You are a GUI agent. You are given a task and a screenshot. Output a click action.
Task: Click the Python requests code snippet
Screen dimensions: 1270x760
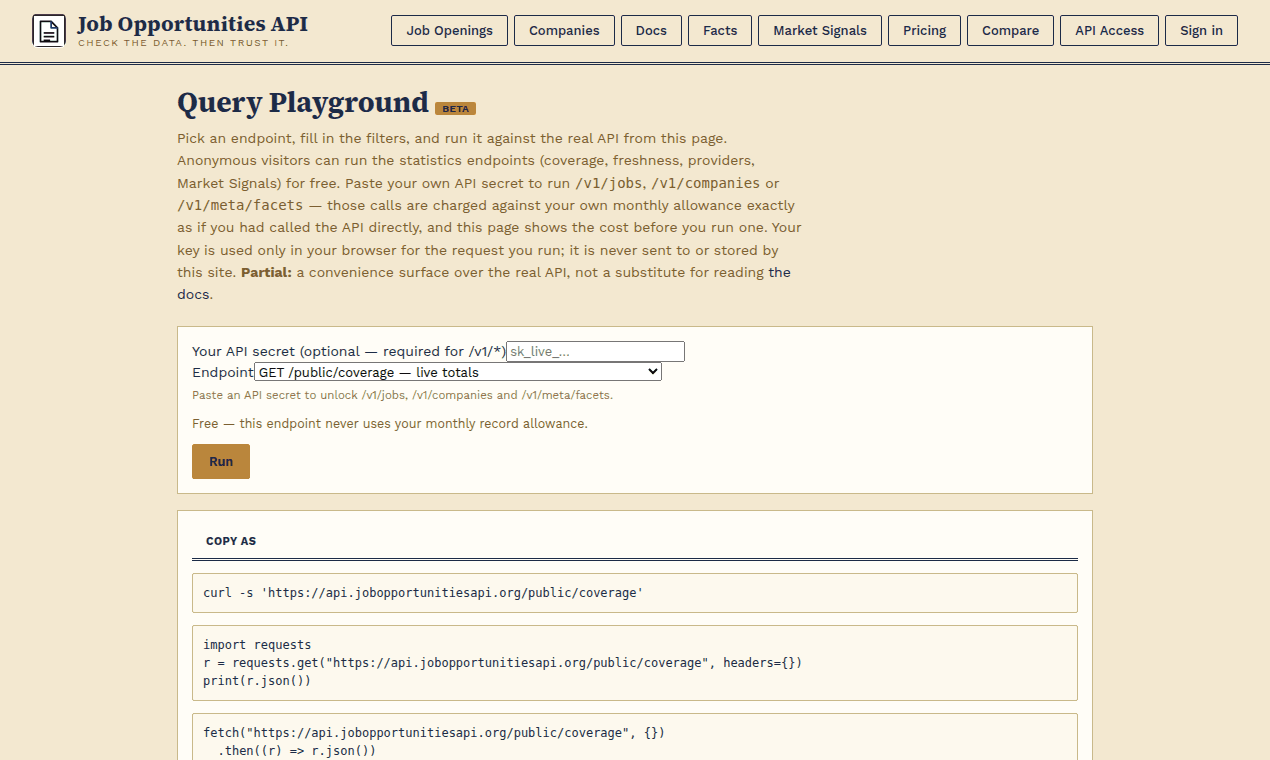[634, 663]
